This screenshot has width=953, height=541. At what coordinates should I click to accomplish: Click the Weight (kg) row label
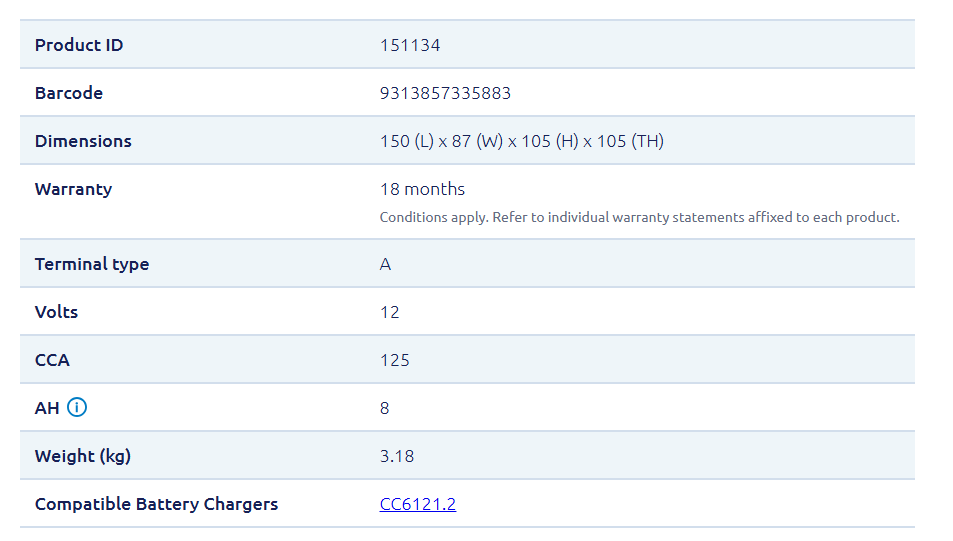tap(83, 456)
